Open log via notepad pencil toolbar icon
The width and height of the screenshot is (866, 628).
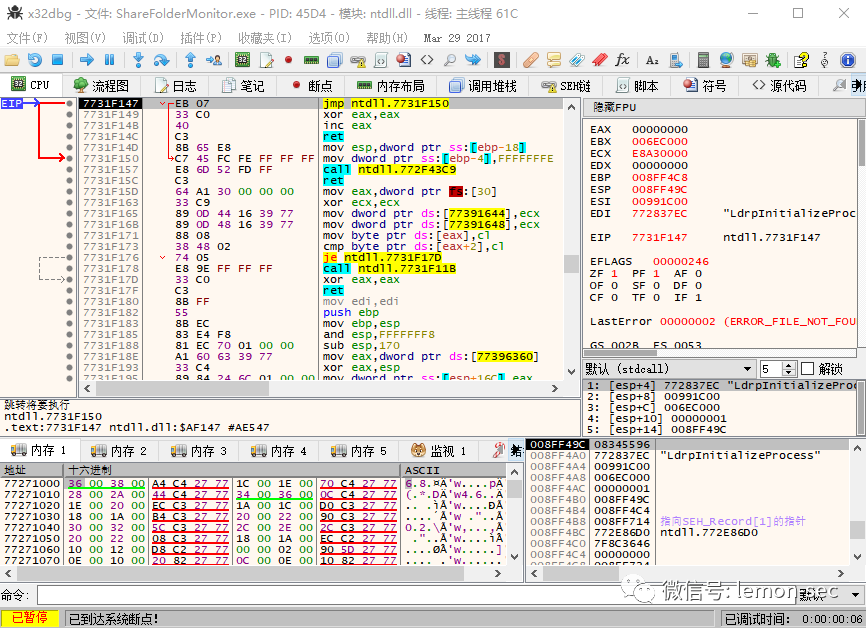coord(266,60)
